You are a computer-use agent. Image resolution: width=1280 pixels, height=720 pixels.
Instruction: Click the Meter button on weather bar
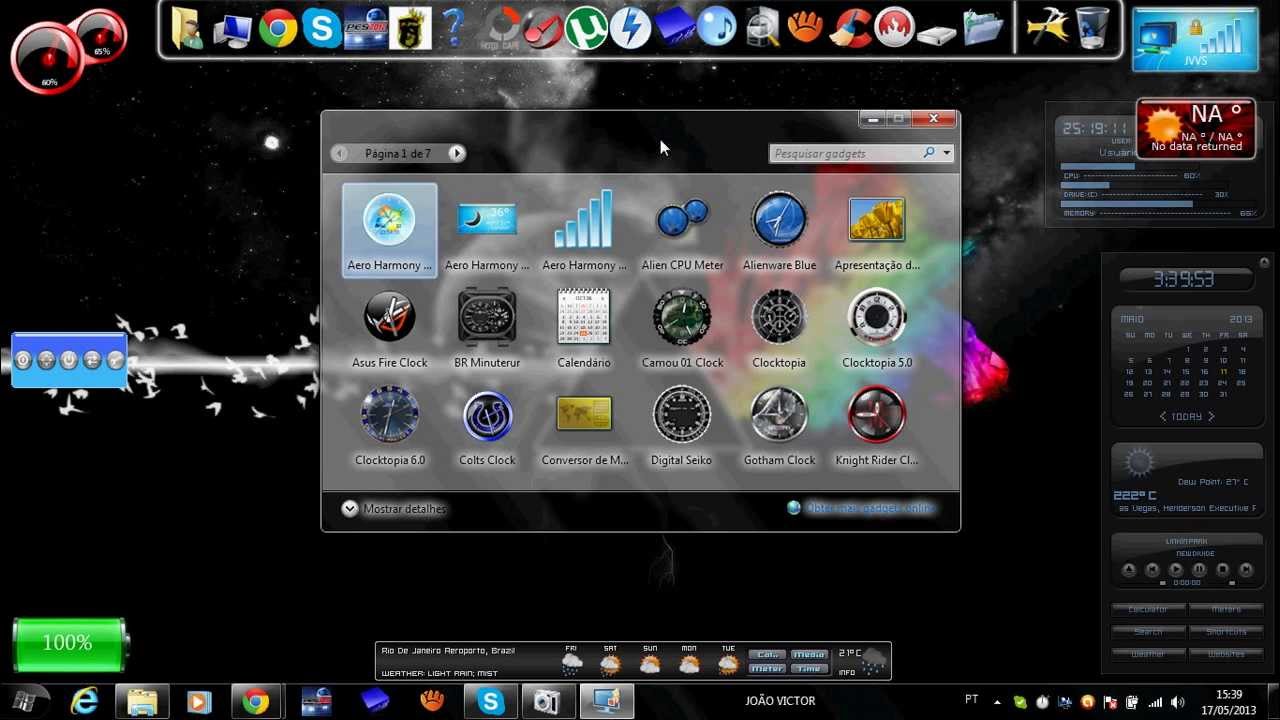point(767,668)
